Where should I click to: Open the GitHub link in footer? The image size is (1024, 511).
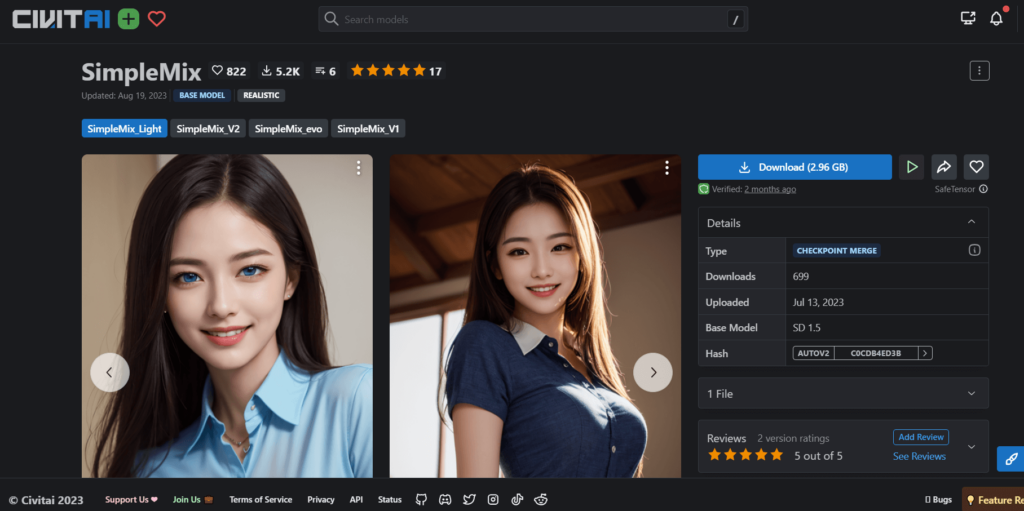tap(421, 499)
